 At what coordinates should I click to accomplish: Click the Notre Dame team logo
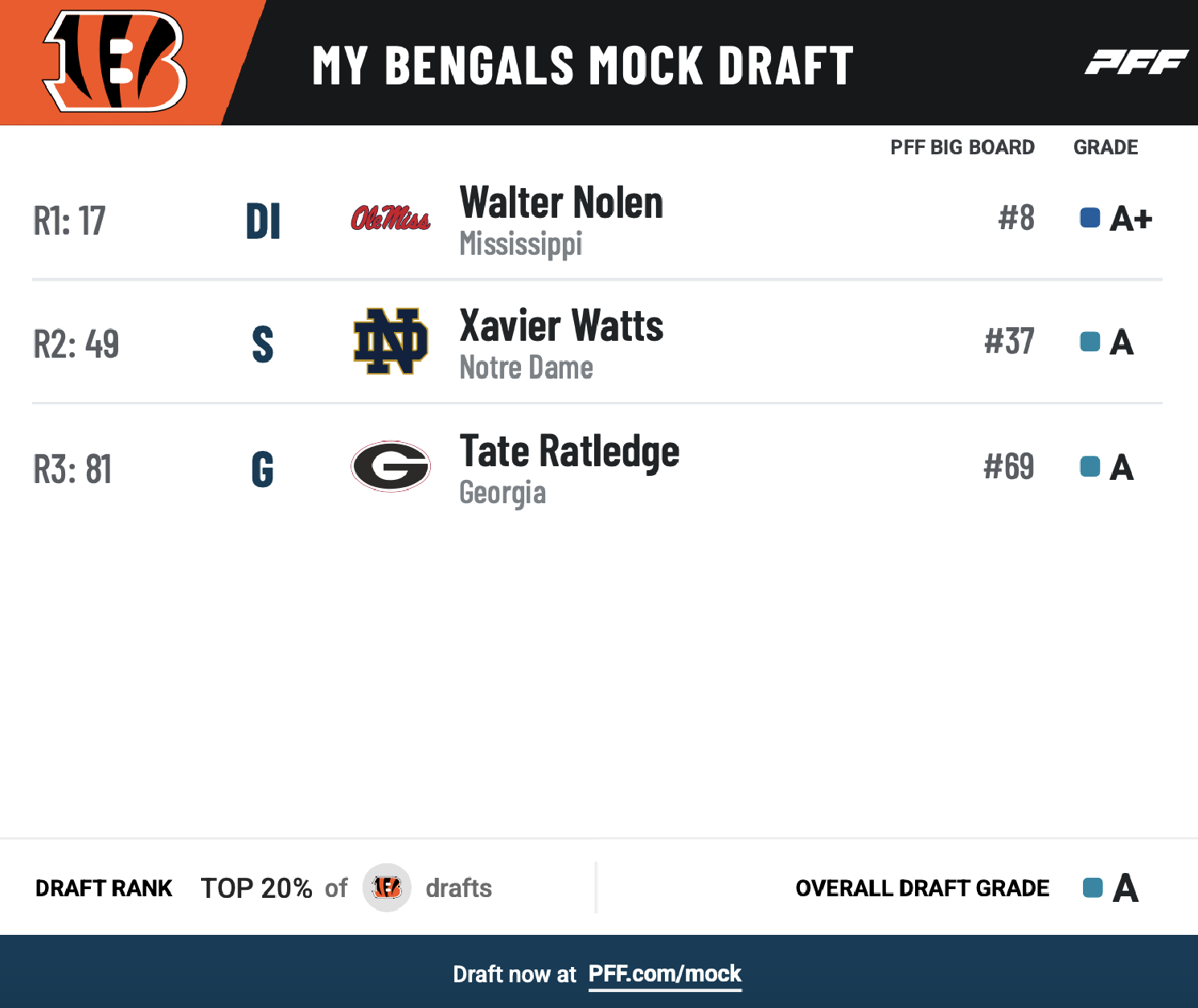pyautogui.click(x=391, y=342)
